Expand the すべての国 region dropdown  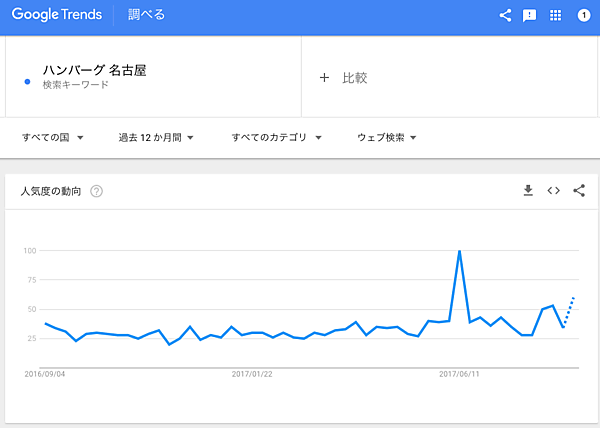(x=52, y=137)
